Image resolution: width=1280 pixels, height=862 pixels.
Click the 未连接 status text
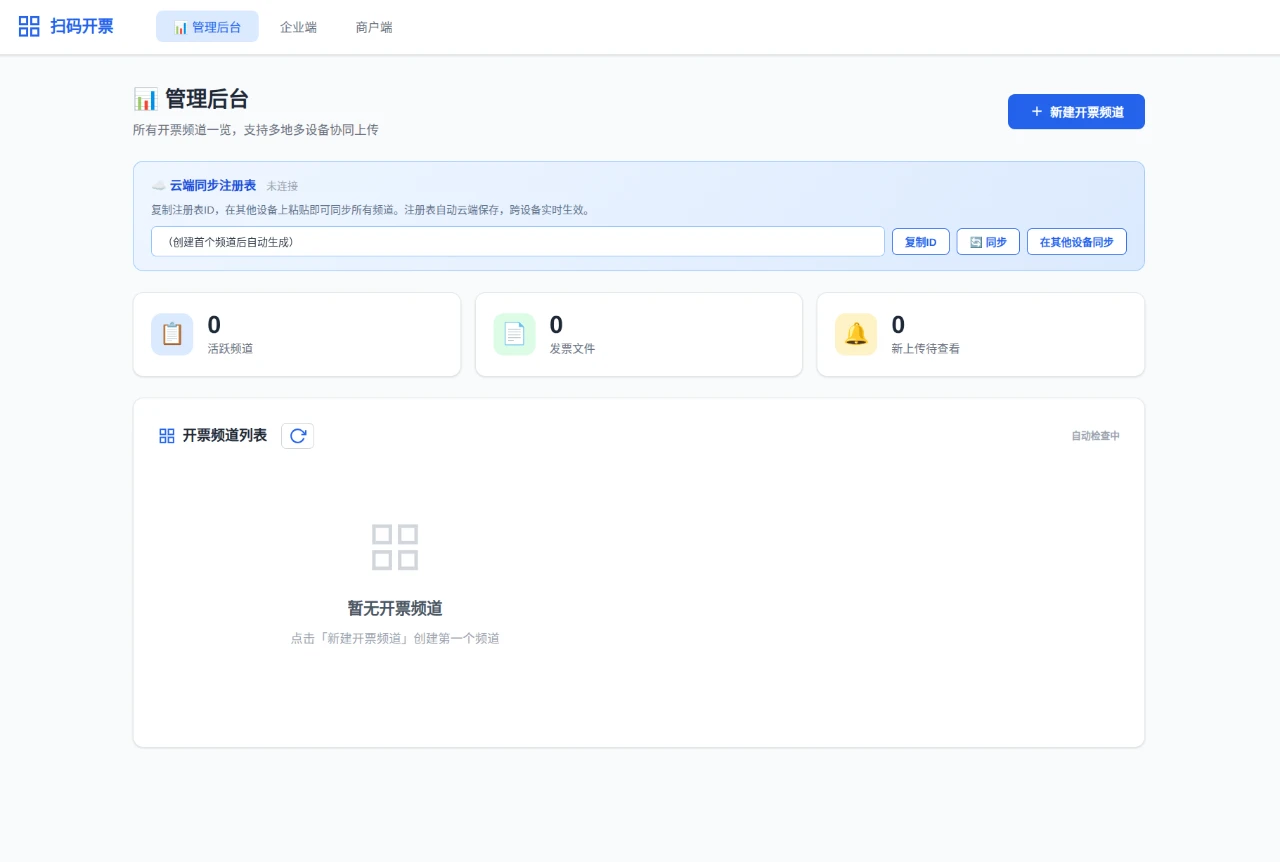(282, 186)
